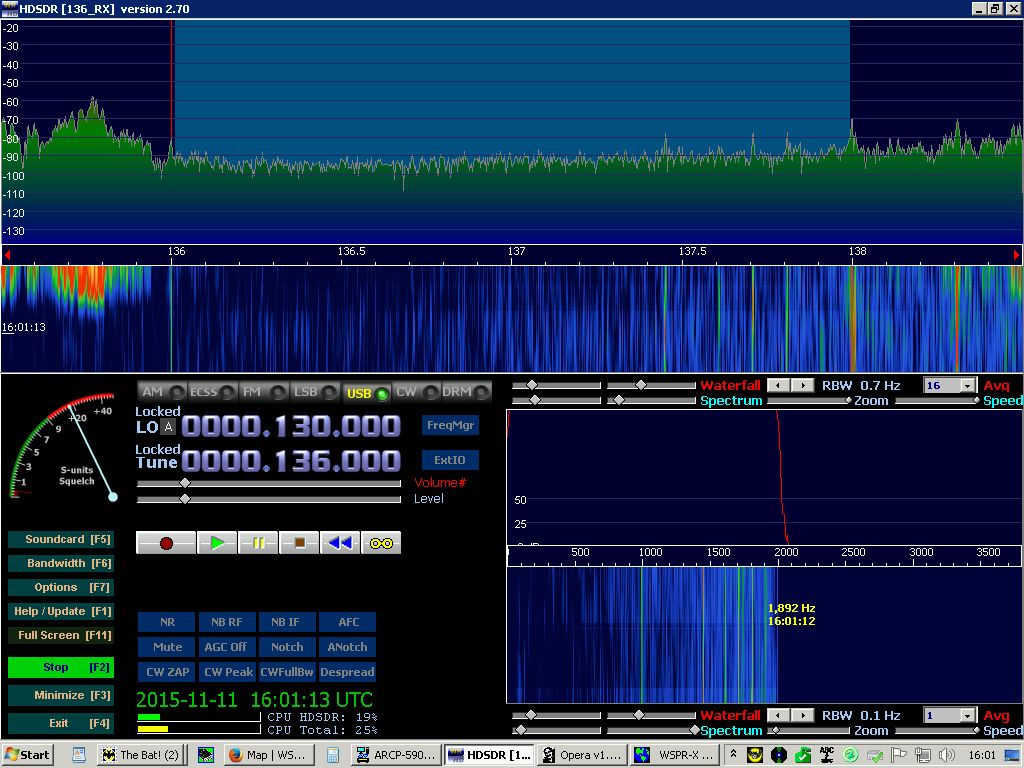The height and width of the screenshot is (768, 1024).
Task: Rewind using the blue double-arrow button
Action: point(340,543)
